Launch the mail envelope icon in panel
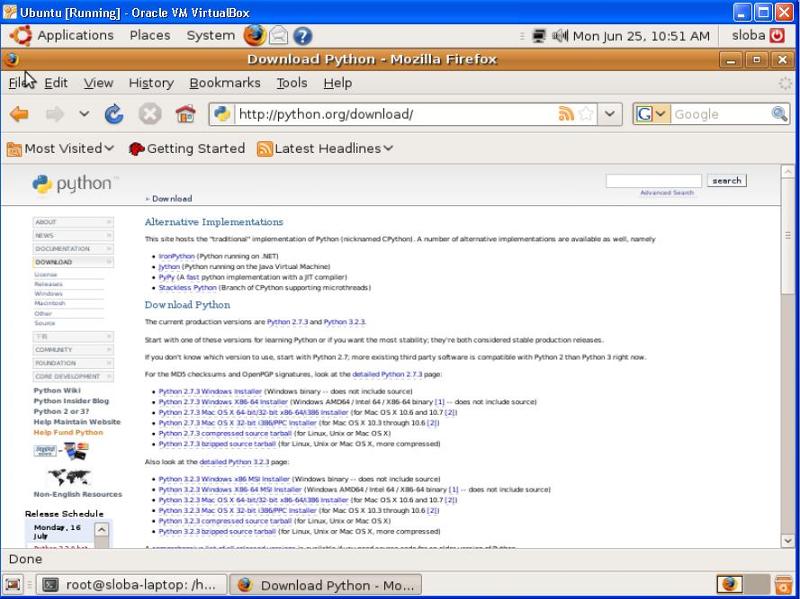The height and width of the screenshot is (599, 800). tap(279, 36)
